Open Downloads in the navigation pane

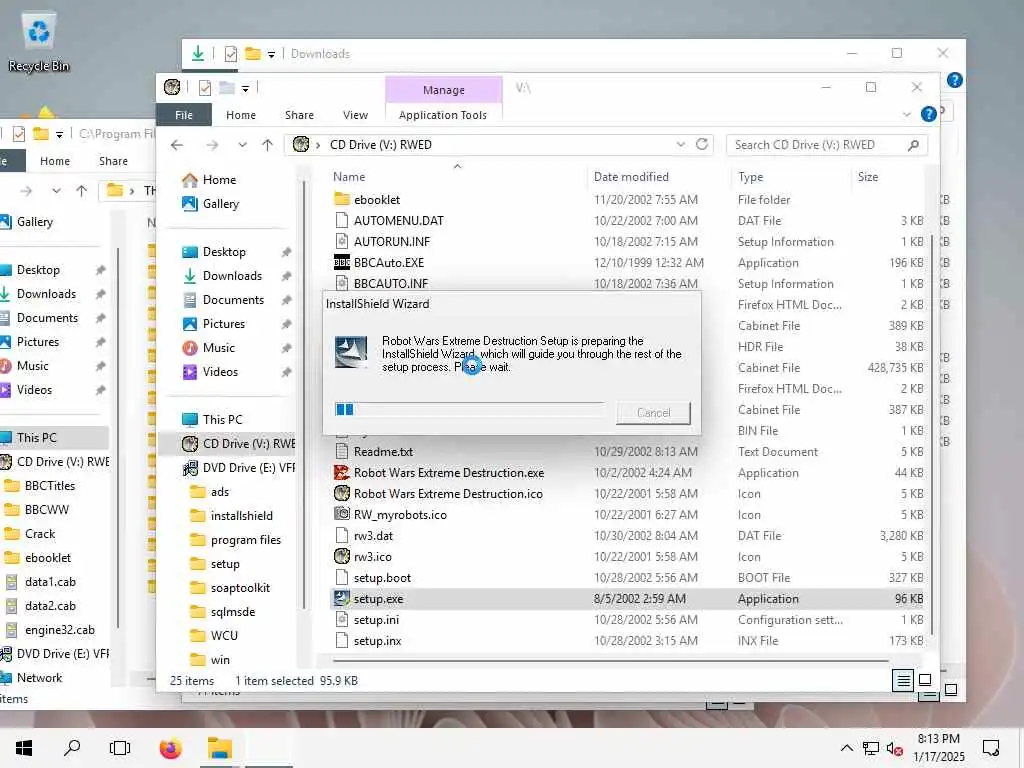coord(232,276)
